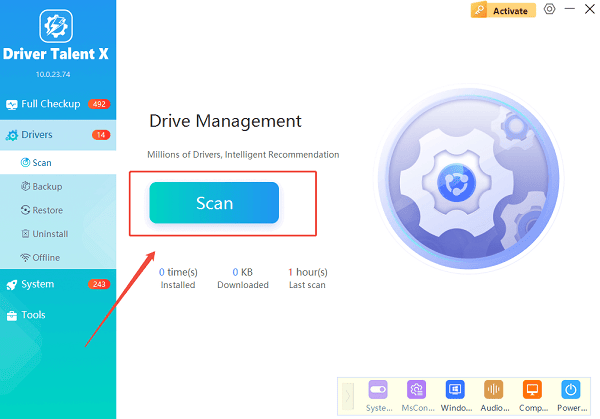Click the large gear illustration
The height and width of the screenshot is (419, 600).
pyautogui.click(x=469, y=179)
